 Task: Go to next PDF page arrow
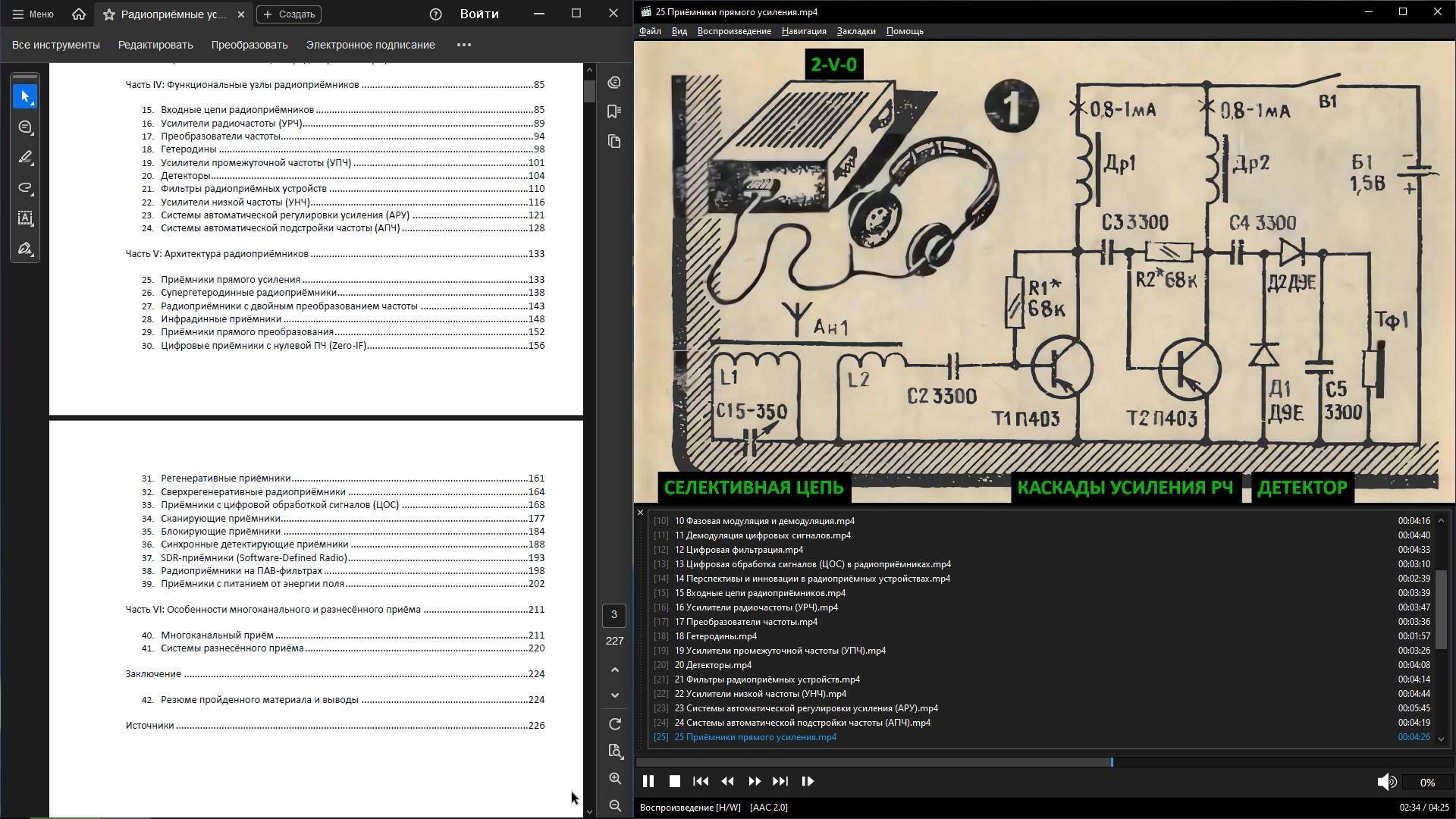coord(615,695)
